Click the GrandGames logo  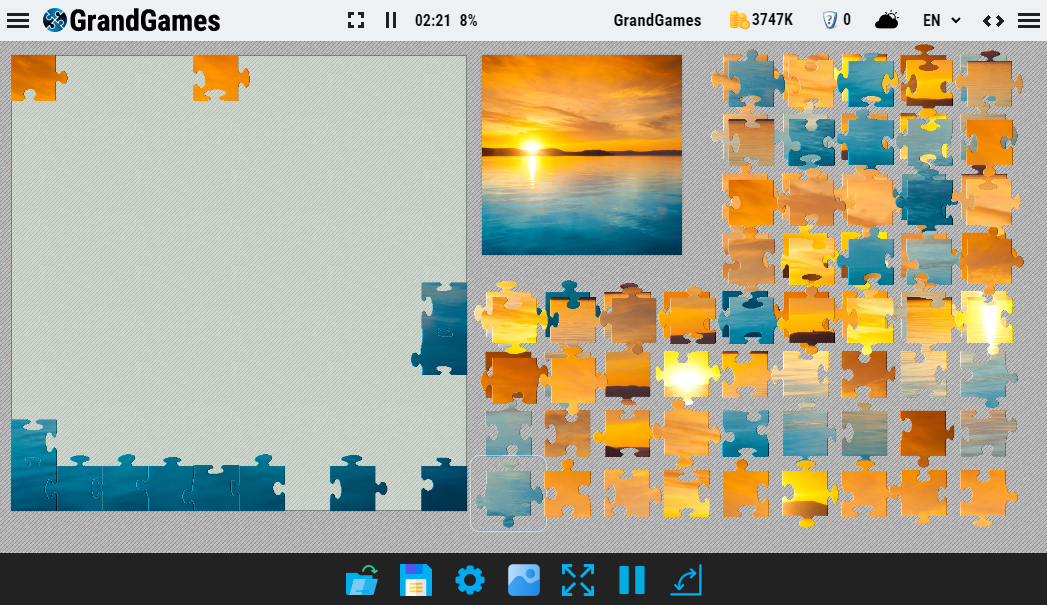coord(132,21)
